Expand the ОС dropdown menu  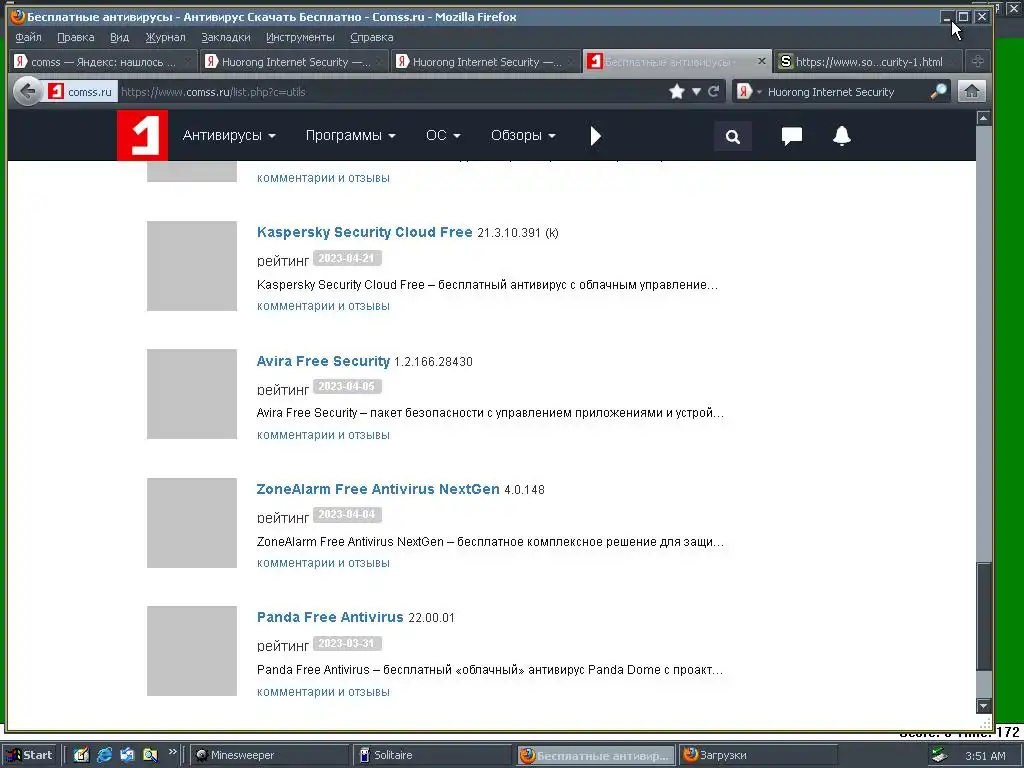click(443, 135)
